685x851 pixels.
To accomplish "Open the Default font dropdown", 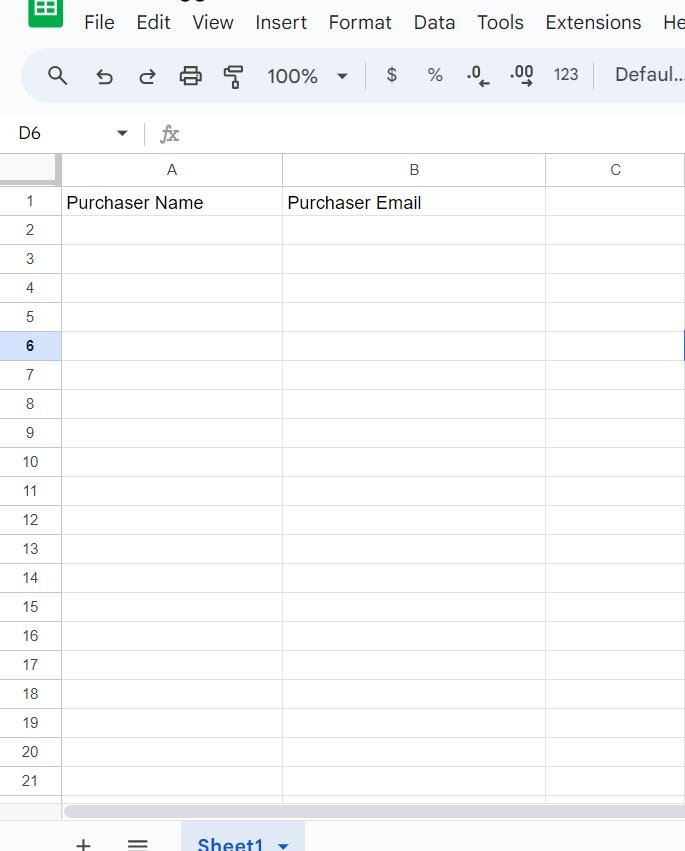I will (x=648, y=75).
